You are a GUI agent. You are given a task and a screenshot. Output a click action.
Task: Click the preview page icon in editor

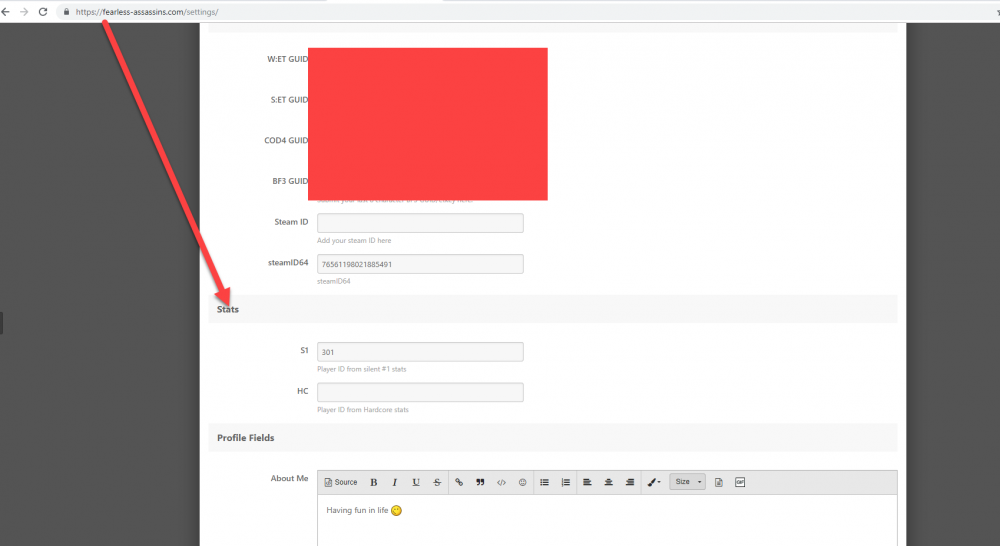[719, 482]
